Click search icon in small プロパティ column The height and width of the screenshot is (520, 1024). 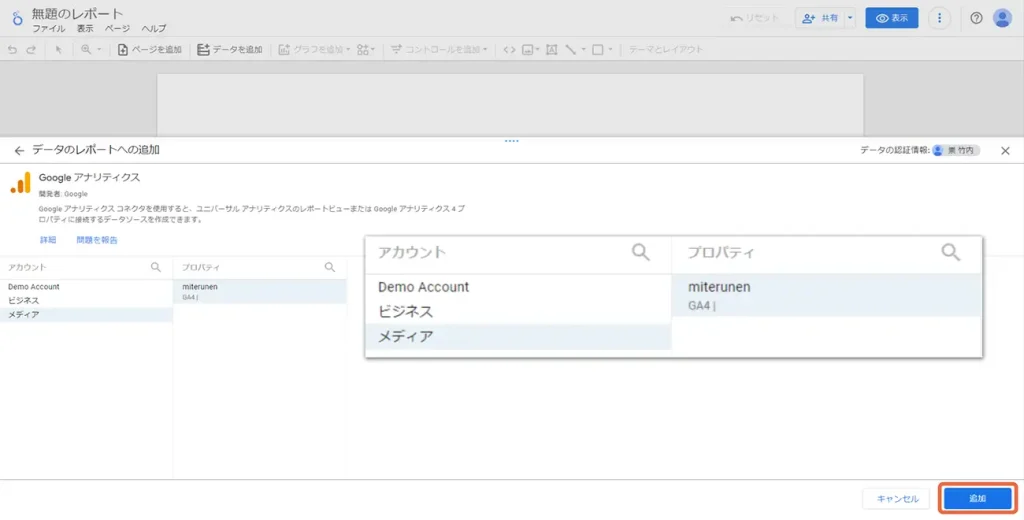click(x=330, y=267)
